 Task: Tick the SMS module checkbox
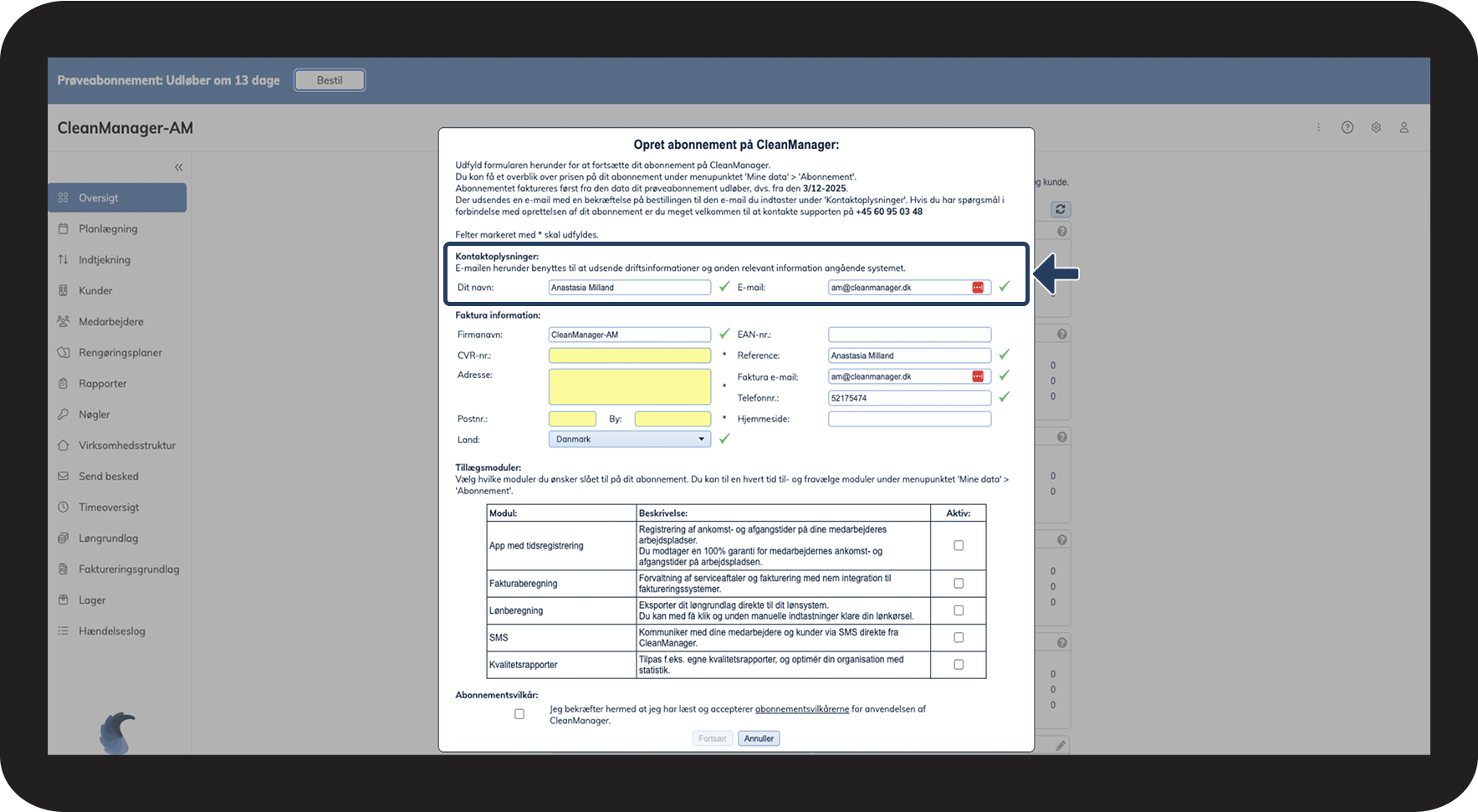(x=959, y=637)
